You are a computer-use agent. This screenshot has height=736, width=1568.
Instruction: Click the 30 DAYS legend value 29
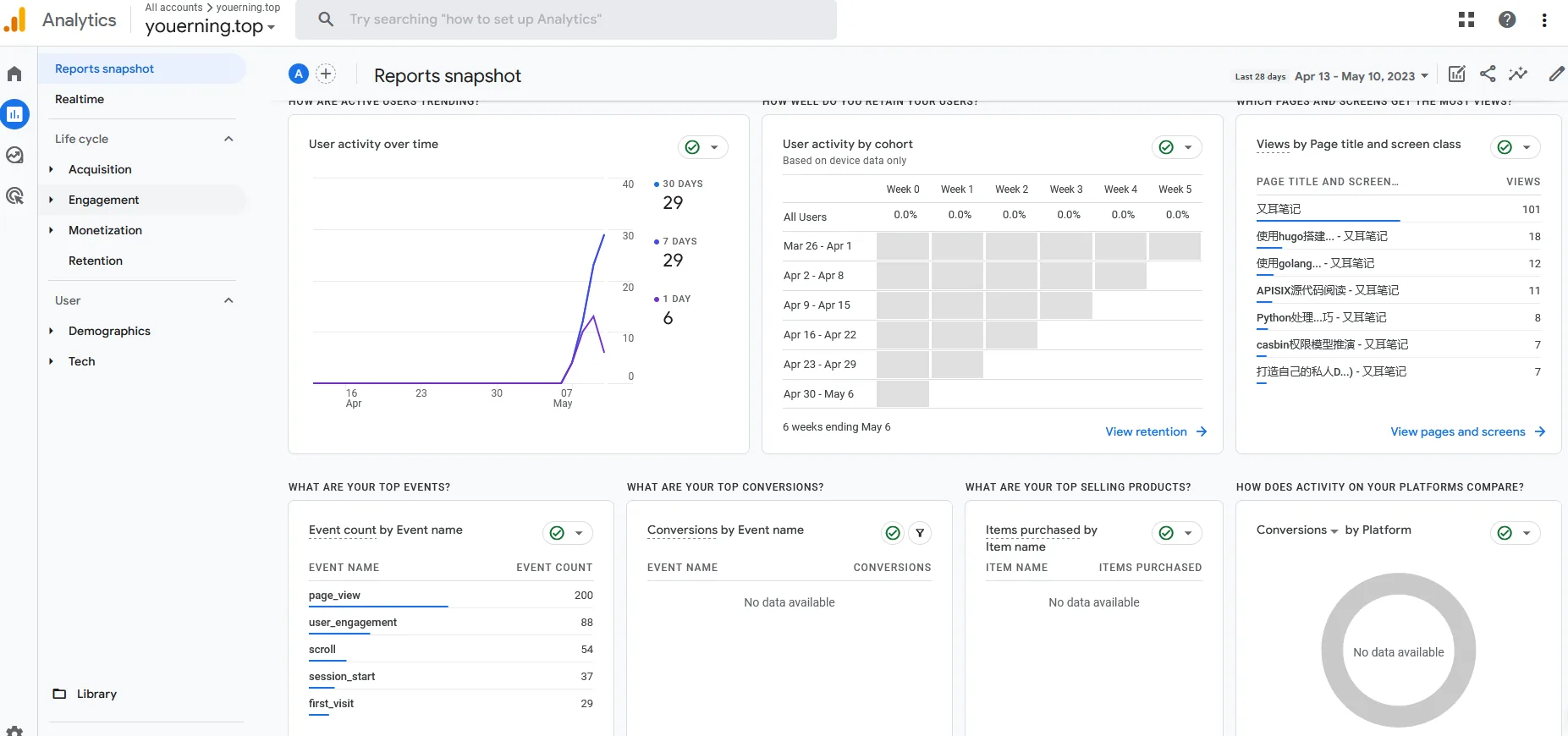click(673, 203)
